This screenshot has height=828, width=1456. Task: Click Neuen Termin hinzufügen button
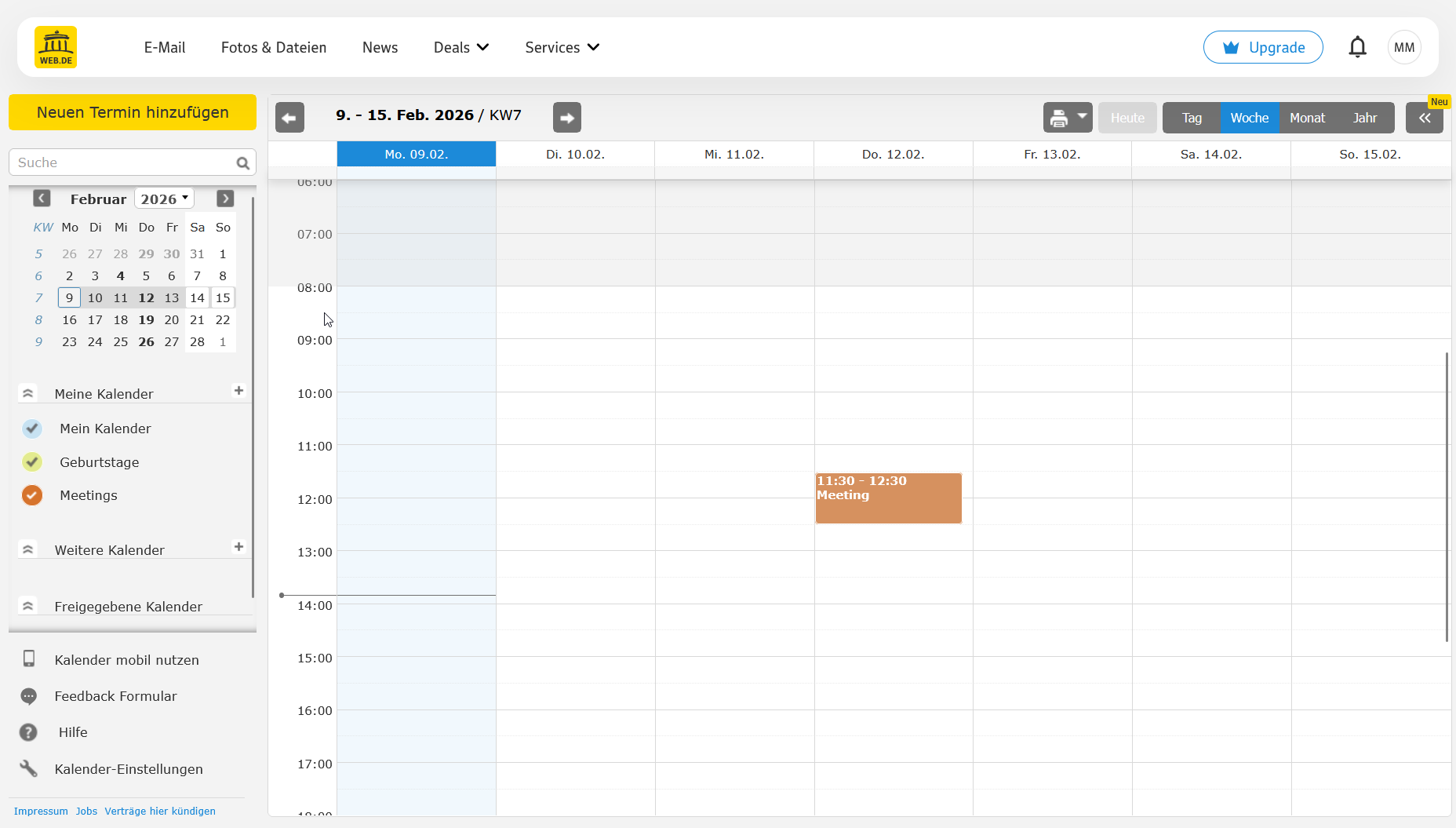[x=133, y=112]
